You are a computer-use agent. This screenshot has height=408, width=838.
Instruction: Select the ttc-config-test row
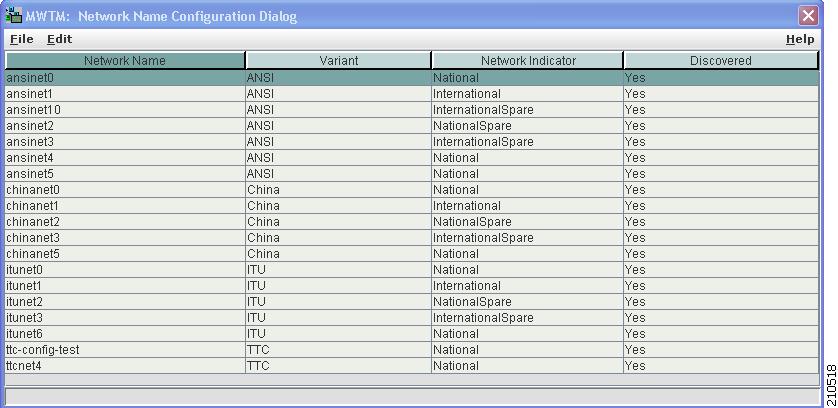point(412,350)
